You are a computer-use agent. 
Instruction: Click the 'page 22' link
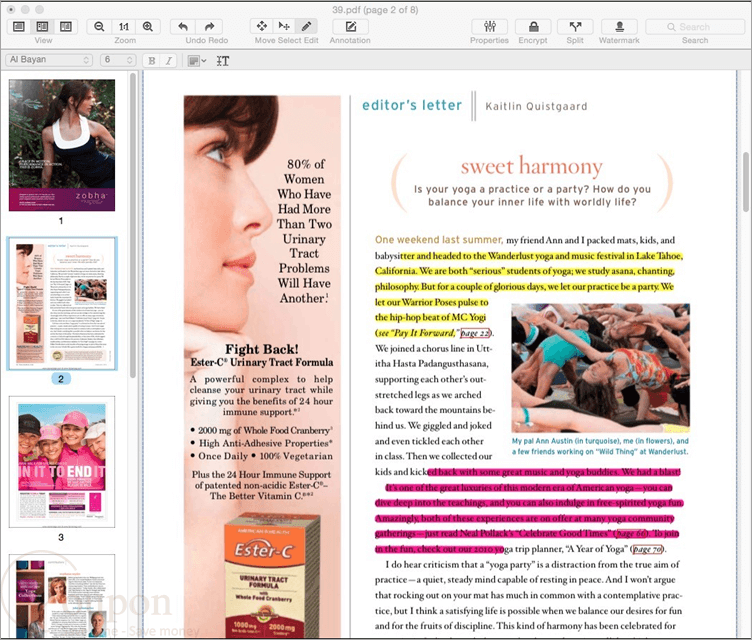475,333
